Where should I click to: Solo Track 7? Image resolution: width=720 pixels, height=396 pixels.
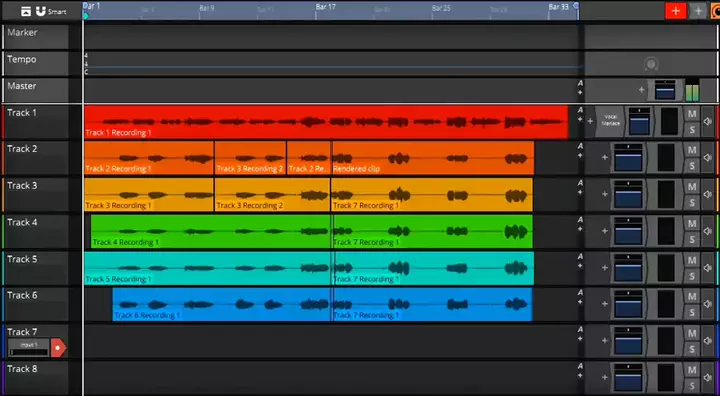[x=692, y=350]
